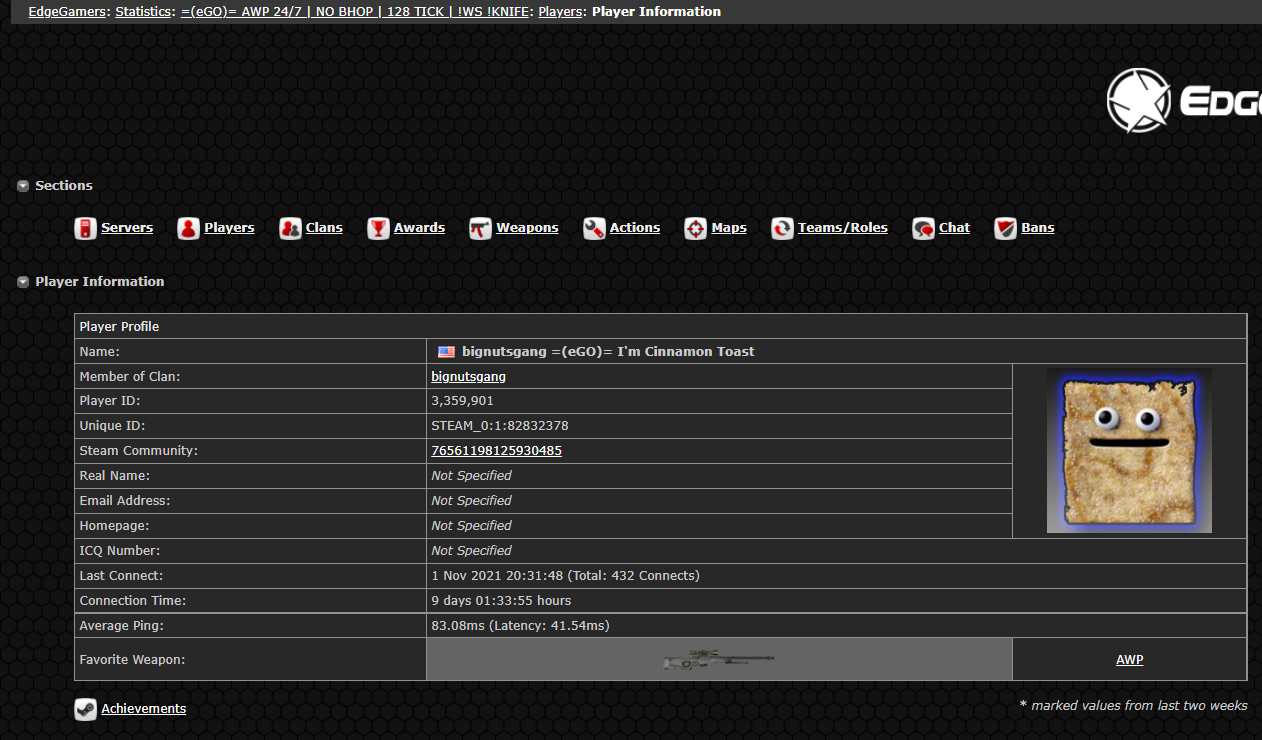Click the Servers section icon
This screenshot has width=1262, height=740.
(x=85, y=228)
